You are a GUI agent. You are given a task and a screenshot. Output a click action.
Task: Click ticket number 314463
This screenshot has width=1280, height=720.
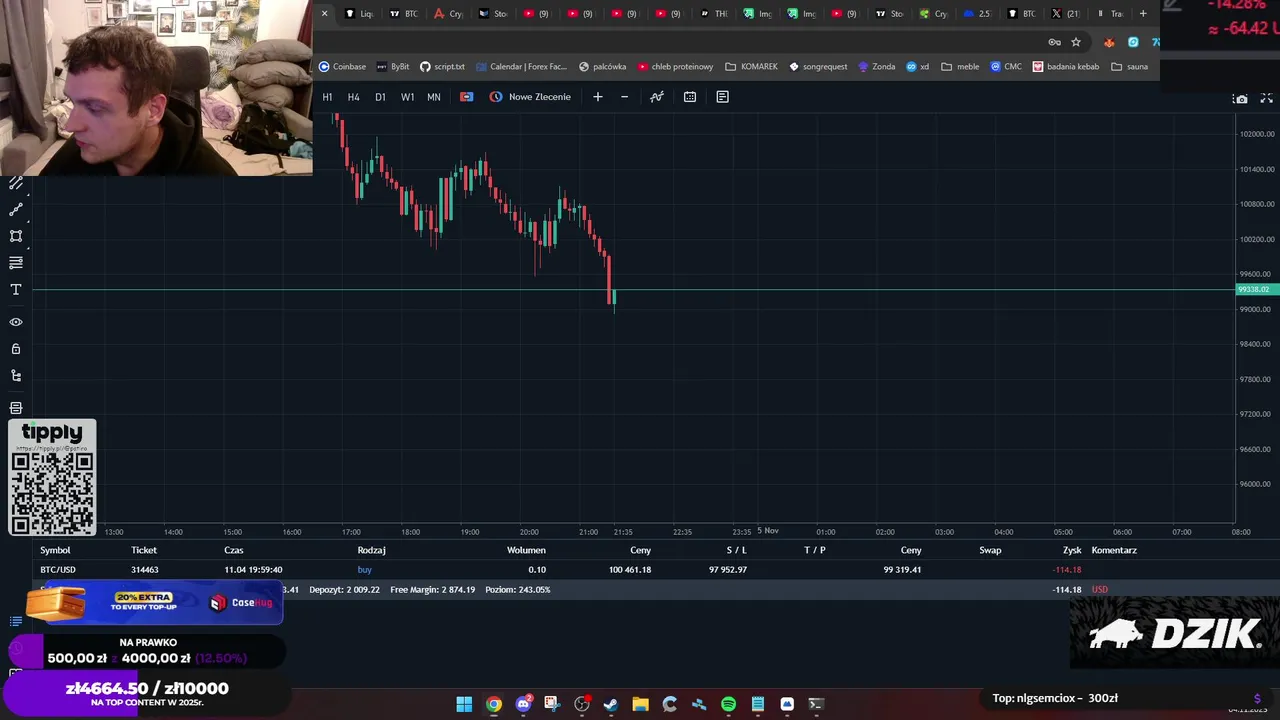[x=144, y=570]
